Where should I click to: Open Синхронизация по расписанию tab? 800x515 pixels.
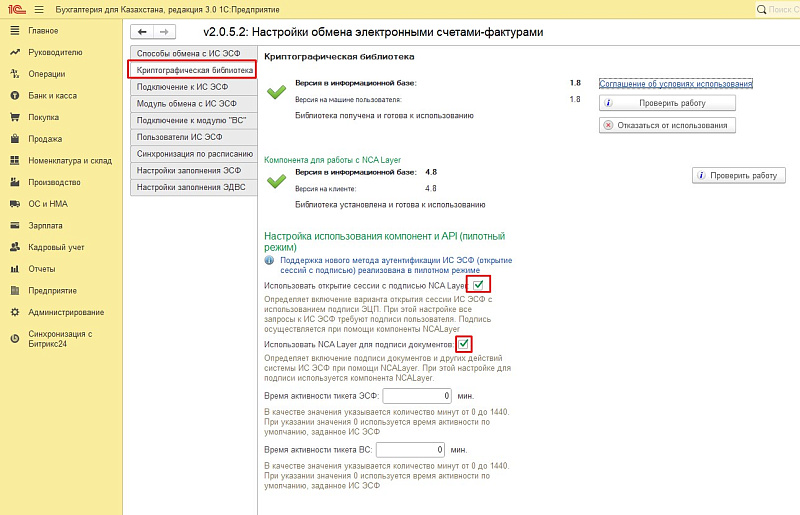tap(193, 153)
